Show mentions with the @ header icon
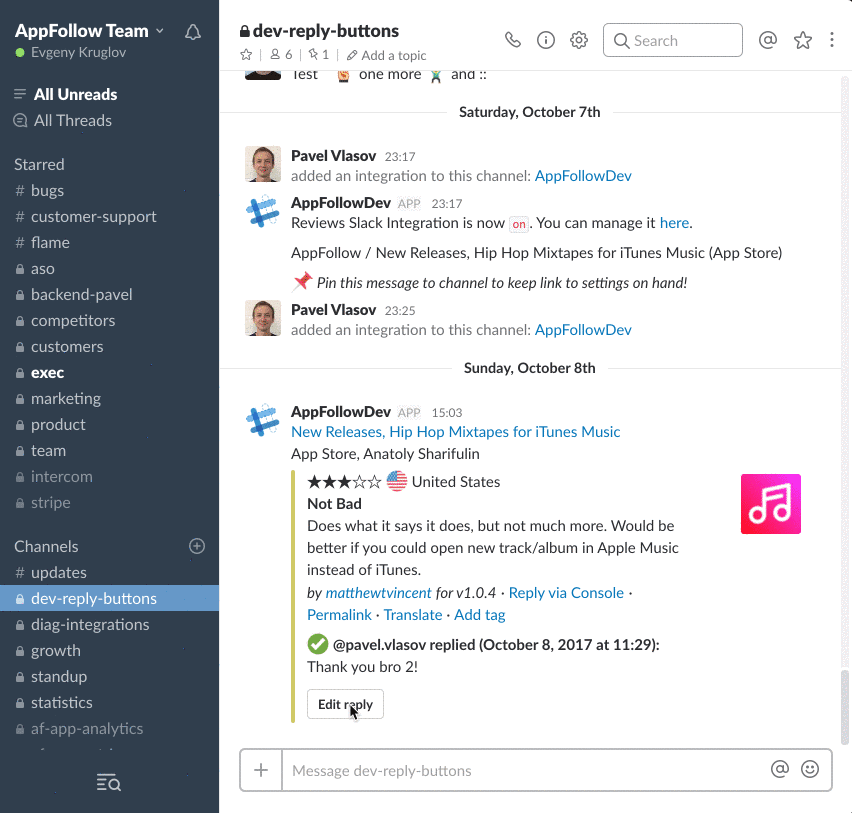This screenshot has height=813, width=852. tap(768, 40)
